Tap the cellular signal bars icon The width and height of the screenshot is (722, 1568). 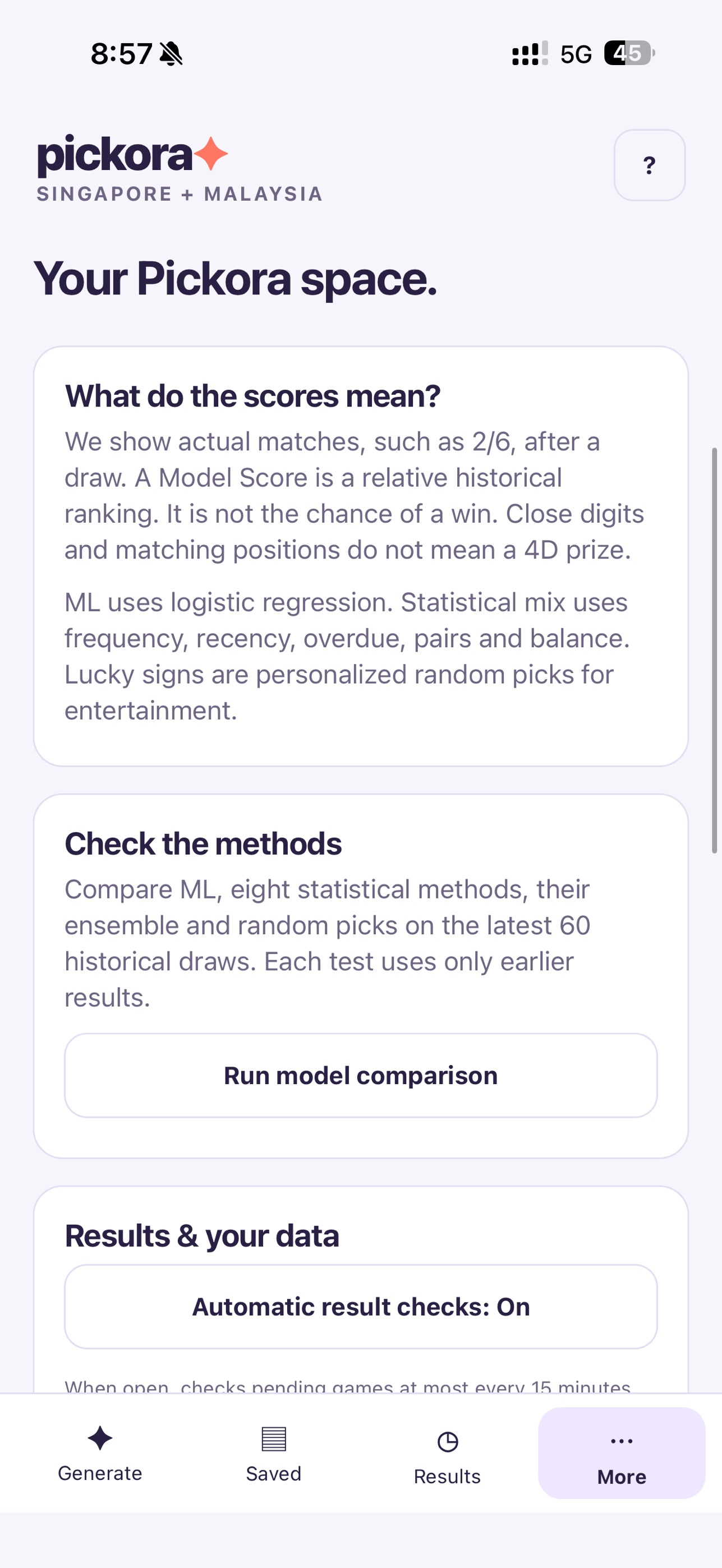pos(530,54)
